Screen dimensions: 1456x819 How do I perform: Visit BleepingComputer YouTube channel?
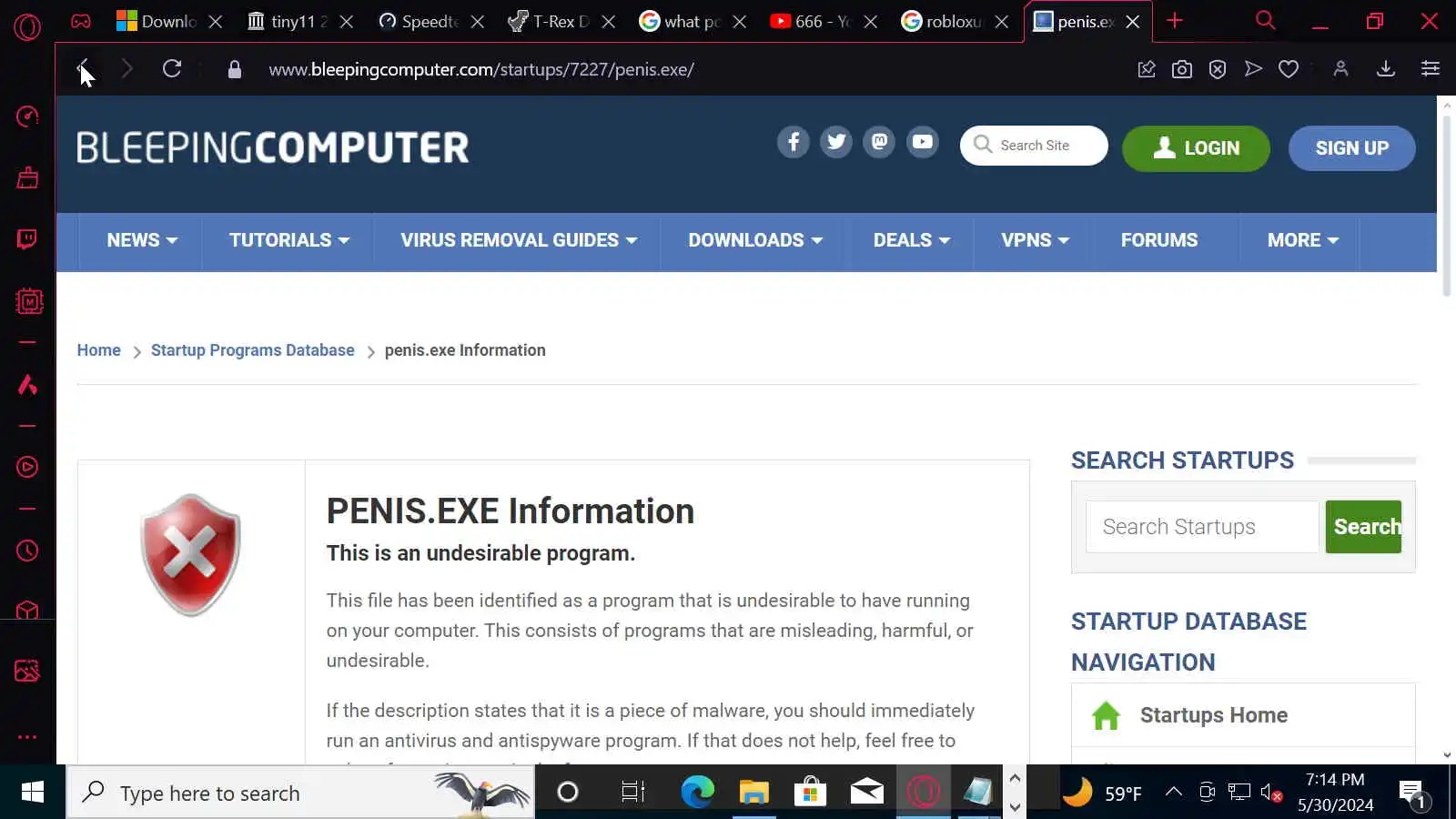[923, 142]
